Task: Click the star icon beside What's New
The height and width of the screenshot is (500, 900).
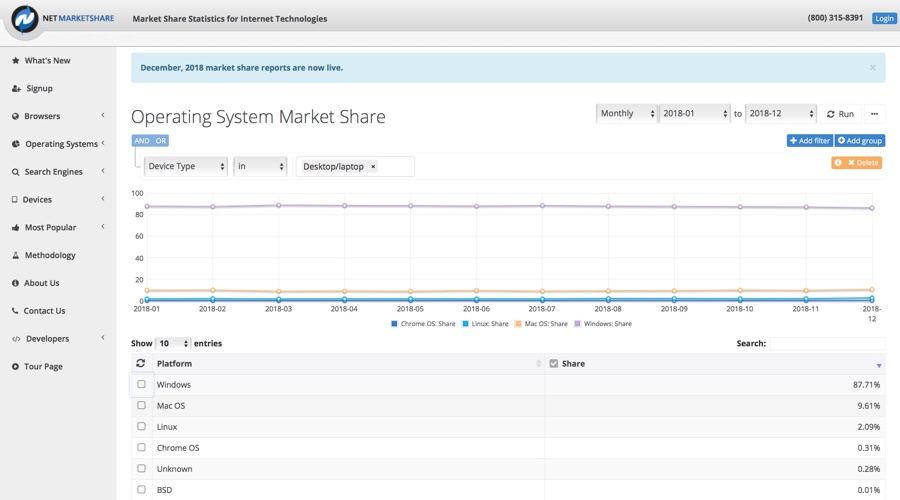Action: (15, 61)
